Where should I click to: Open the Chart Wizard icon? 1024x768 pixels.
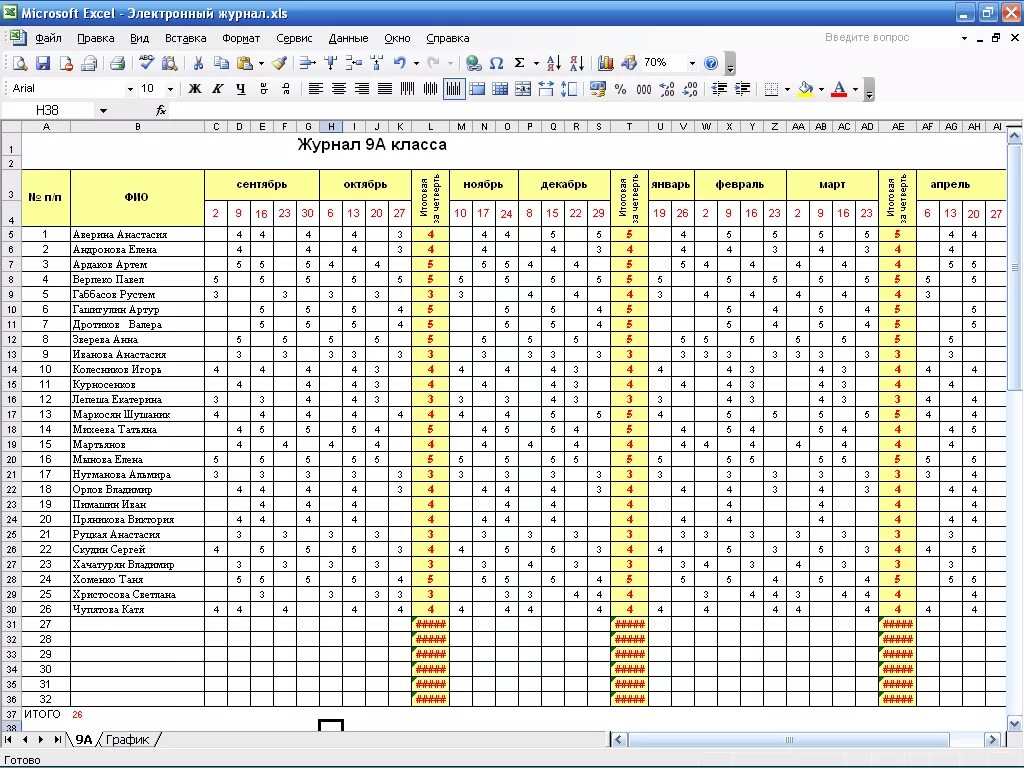[x=606, y=63]
